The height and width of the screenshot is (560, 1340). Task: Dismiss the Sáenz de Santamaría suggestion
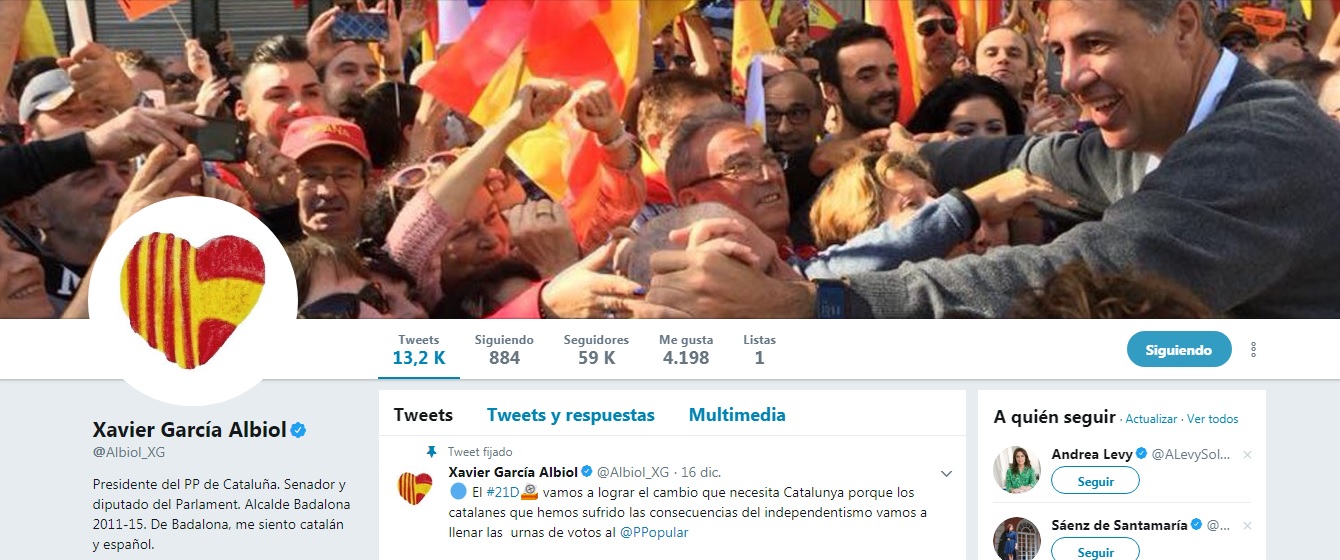pos(1247,525)
